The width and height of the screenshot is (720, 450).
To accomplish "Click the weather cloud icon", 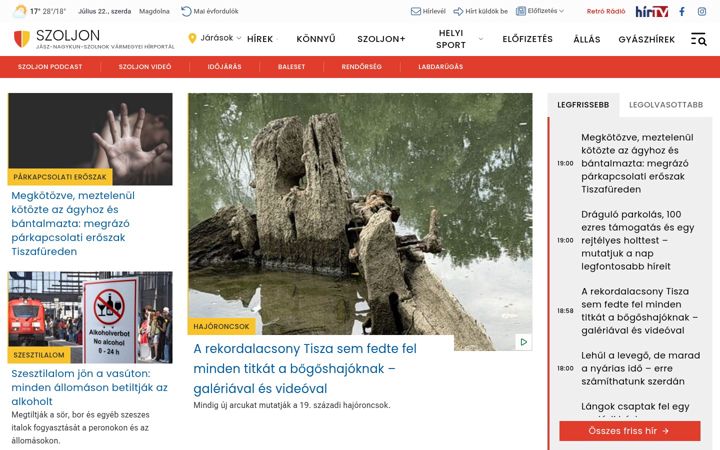I will pyautogui.click(x=20, y=11).
